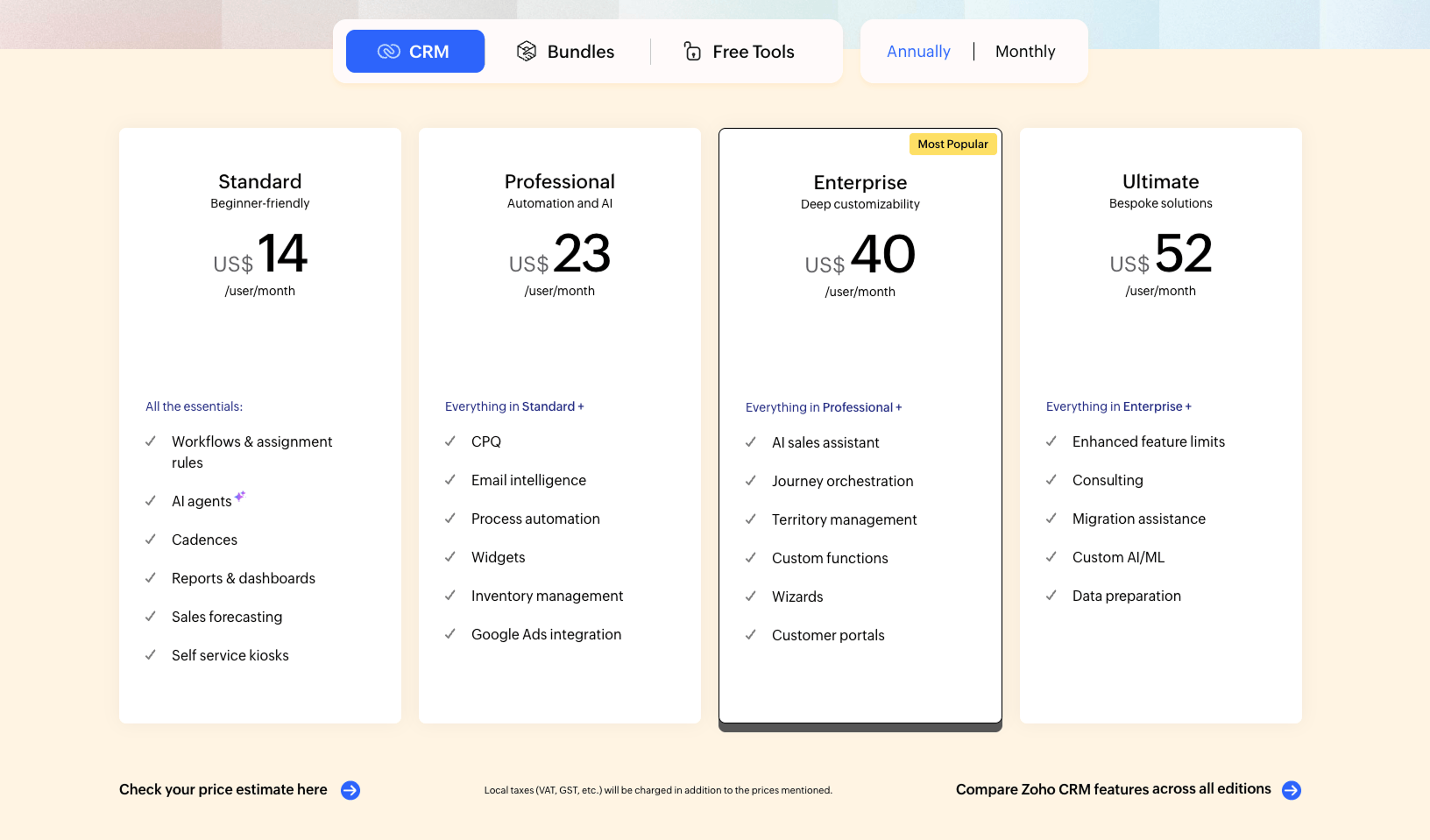Click the US$ 14 Standard price
This screenshot has height=840, width=1430.
click(260, 254)
